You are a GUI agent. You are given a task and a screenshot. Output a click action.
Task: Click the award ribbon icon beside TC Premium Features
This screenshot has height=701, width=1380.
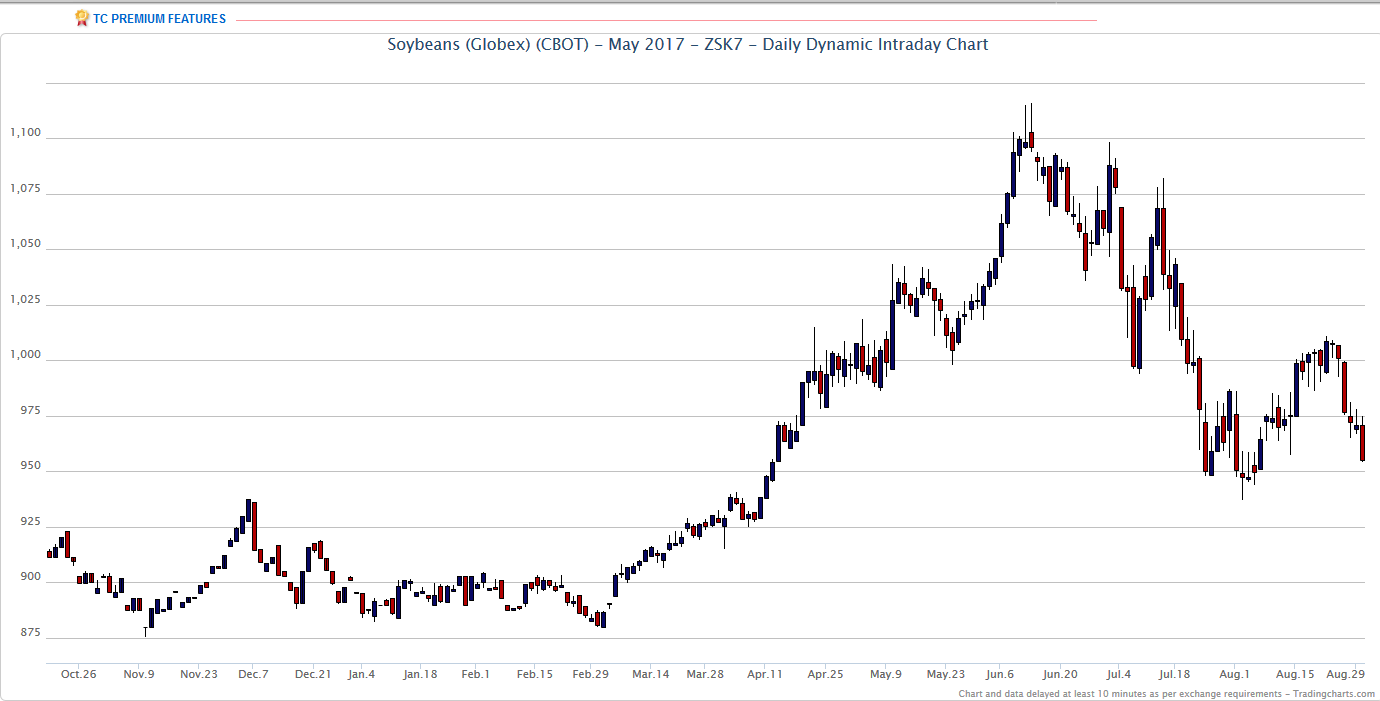[82, 18]
